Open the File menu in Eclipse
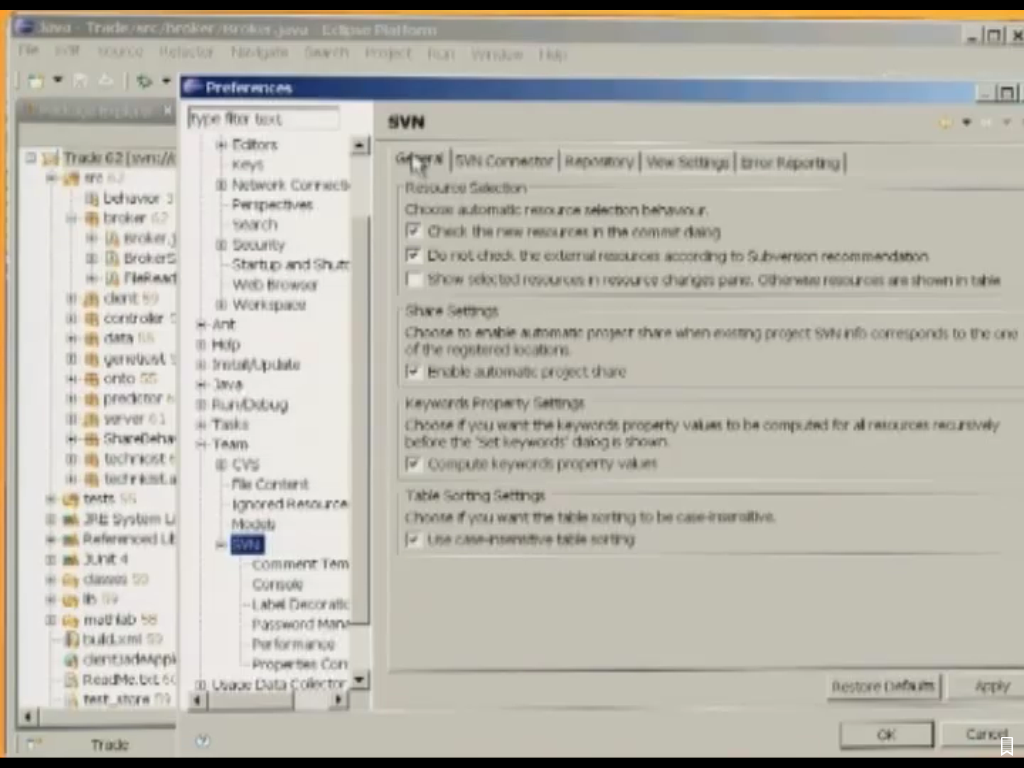1024x768 pixels. (28, 50)
